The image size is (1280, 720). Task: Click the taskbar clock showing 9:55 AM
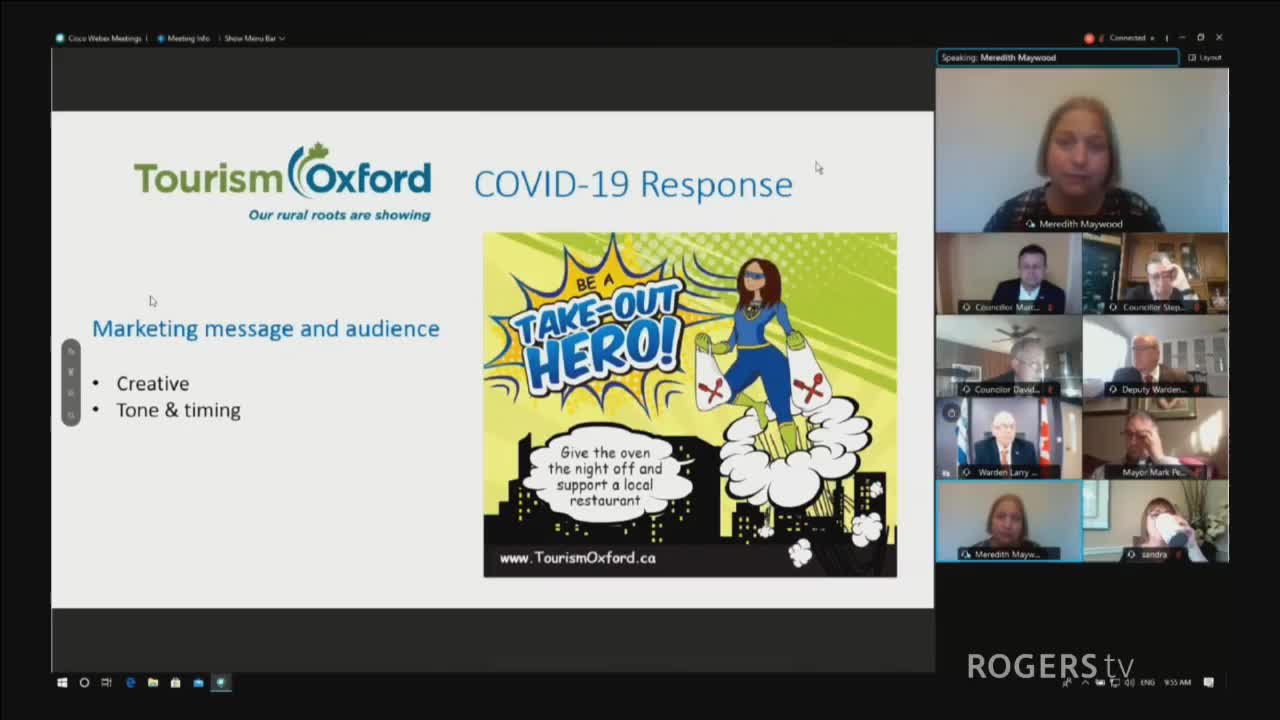pos(1177,682)
